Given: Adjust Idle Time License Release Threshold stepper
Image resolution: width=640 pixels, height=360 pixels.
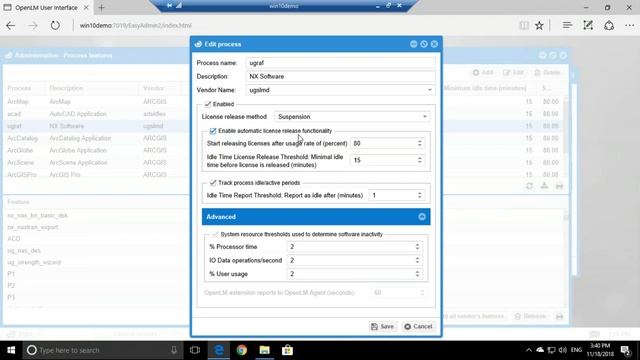Looking at the screenshot, I should coord(420,160).
